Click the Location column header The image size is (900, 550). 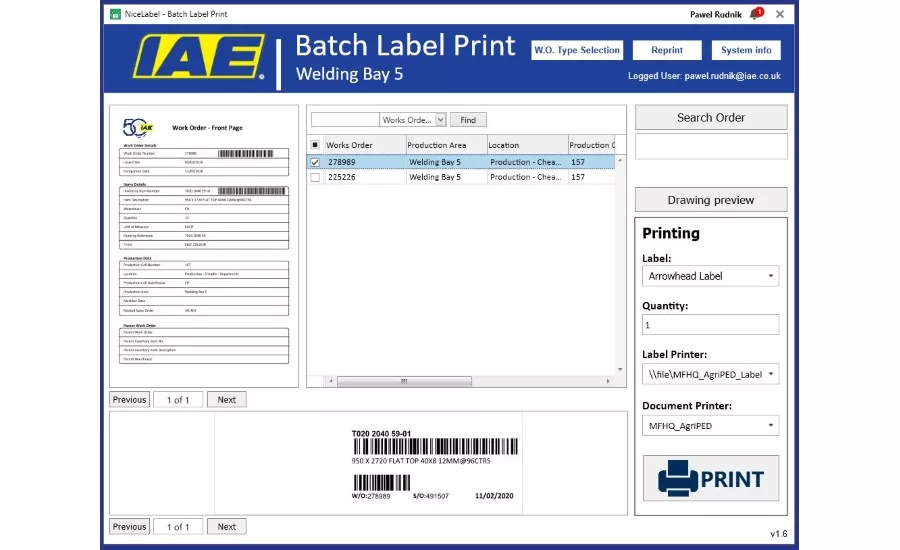click(527, 145)
